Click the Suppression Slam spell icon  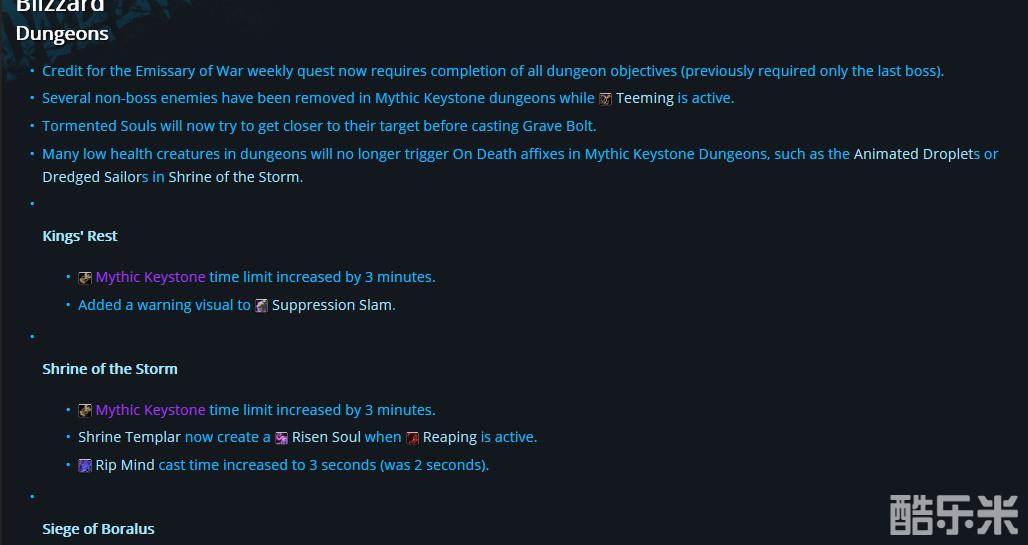click(261, 306)
